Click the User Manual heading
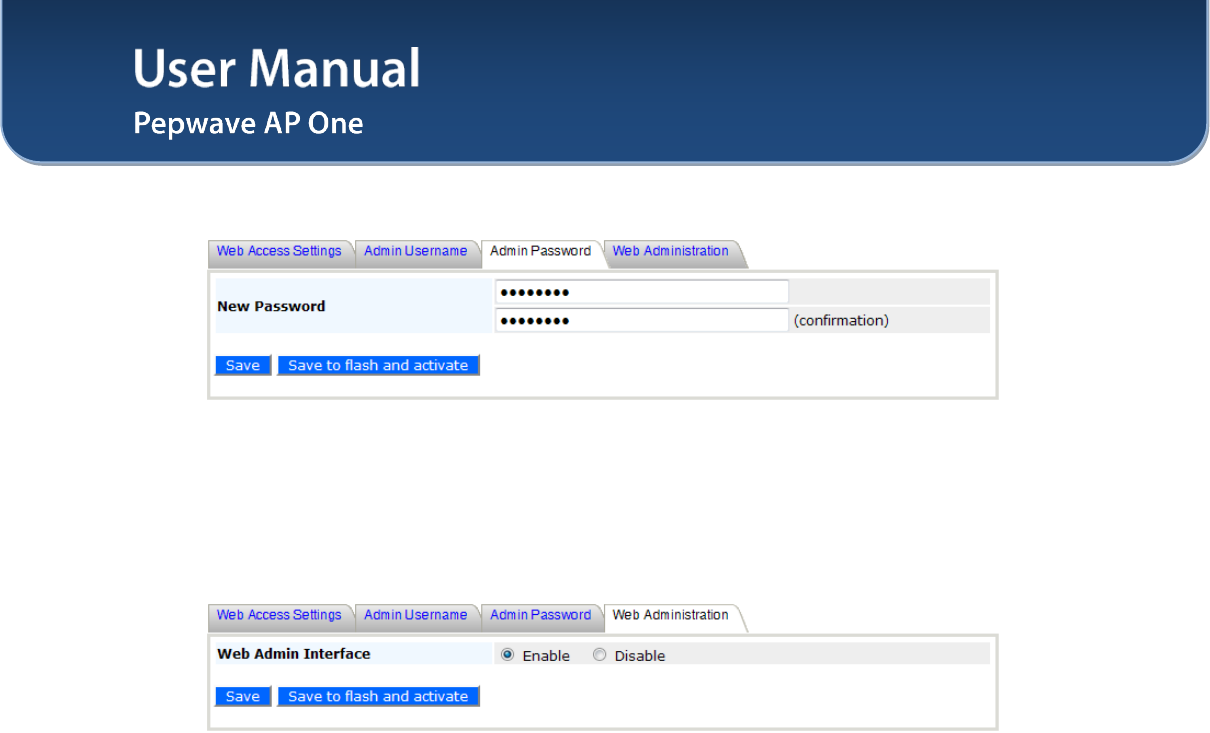 coord(277,69)
